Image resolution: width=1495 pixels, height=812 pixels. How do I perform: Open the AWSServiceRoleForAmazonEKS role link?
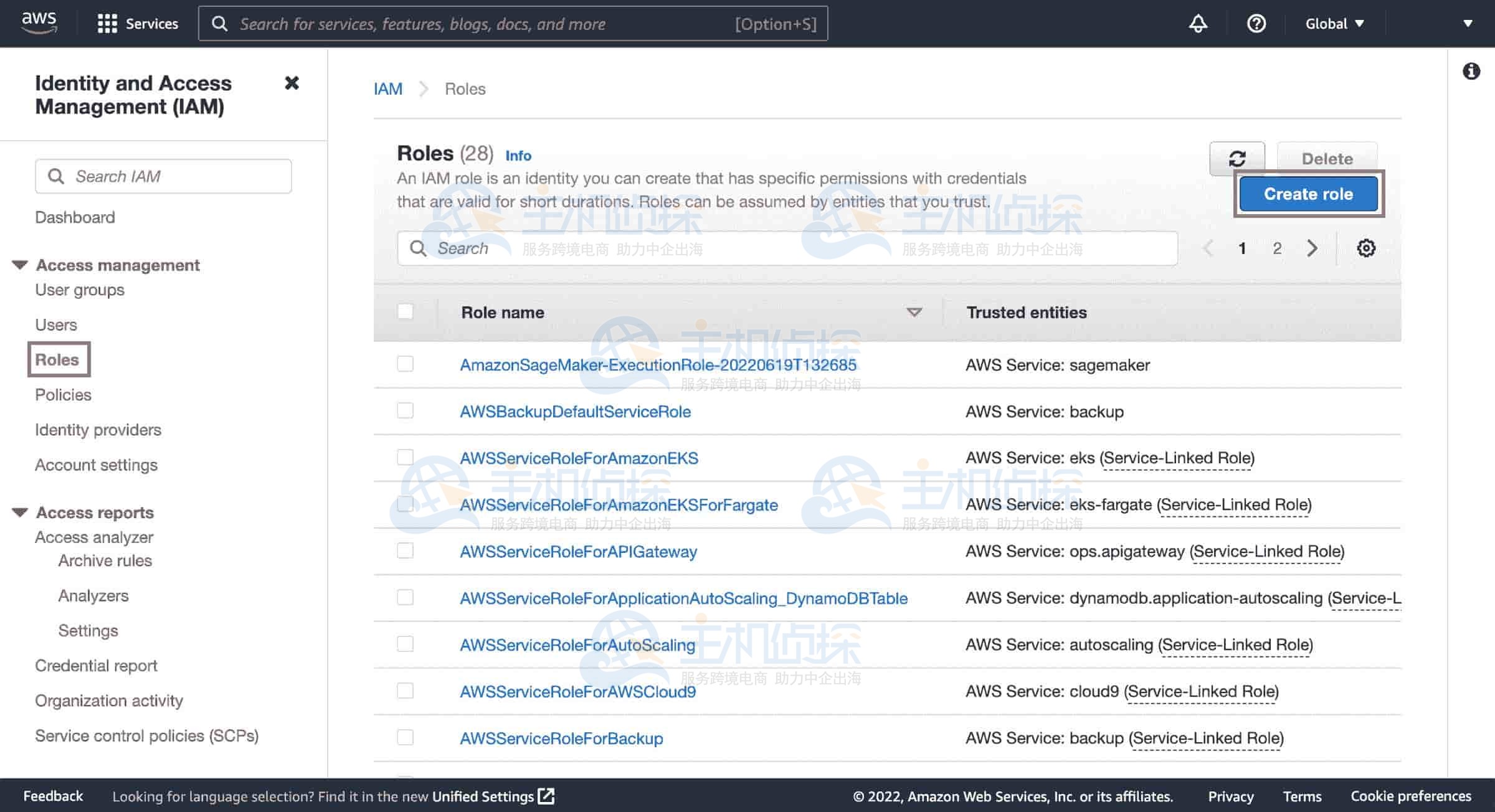coord(579,458)
